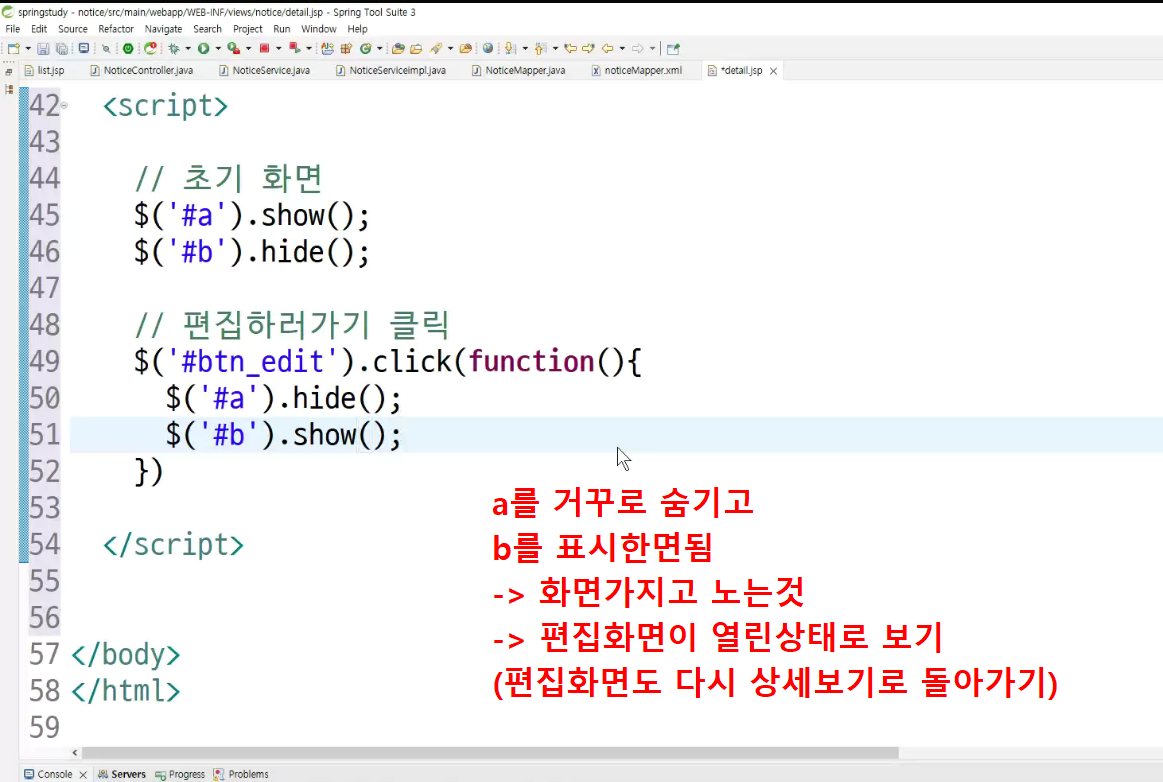The height and width of the screenshot is (782, 1163).
Task: Expand the Stop dropdown arrow
Action: click(x=279, y=48)
